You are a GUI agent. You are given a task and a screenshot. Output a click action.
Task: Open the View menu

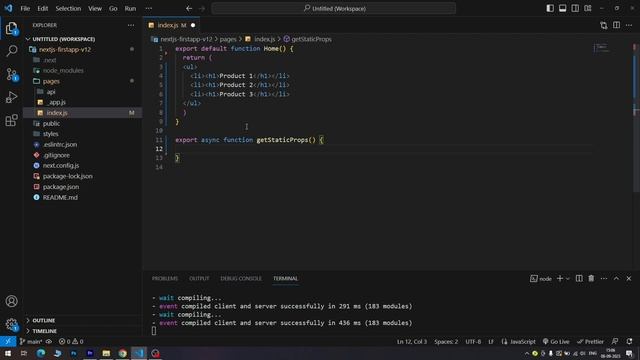[95, 8]
